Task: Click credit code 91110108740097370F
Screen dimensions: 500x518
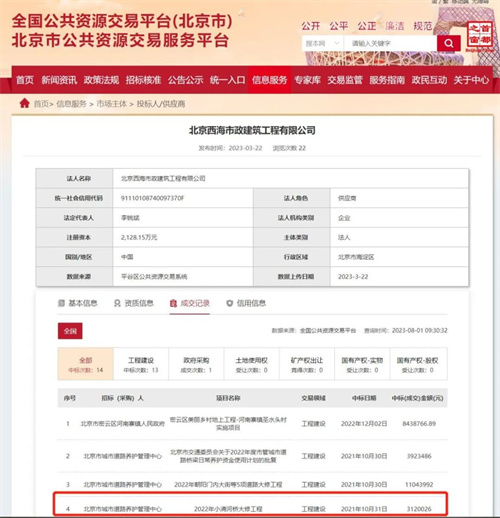Action: [x=152, y=198]
